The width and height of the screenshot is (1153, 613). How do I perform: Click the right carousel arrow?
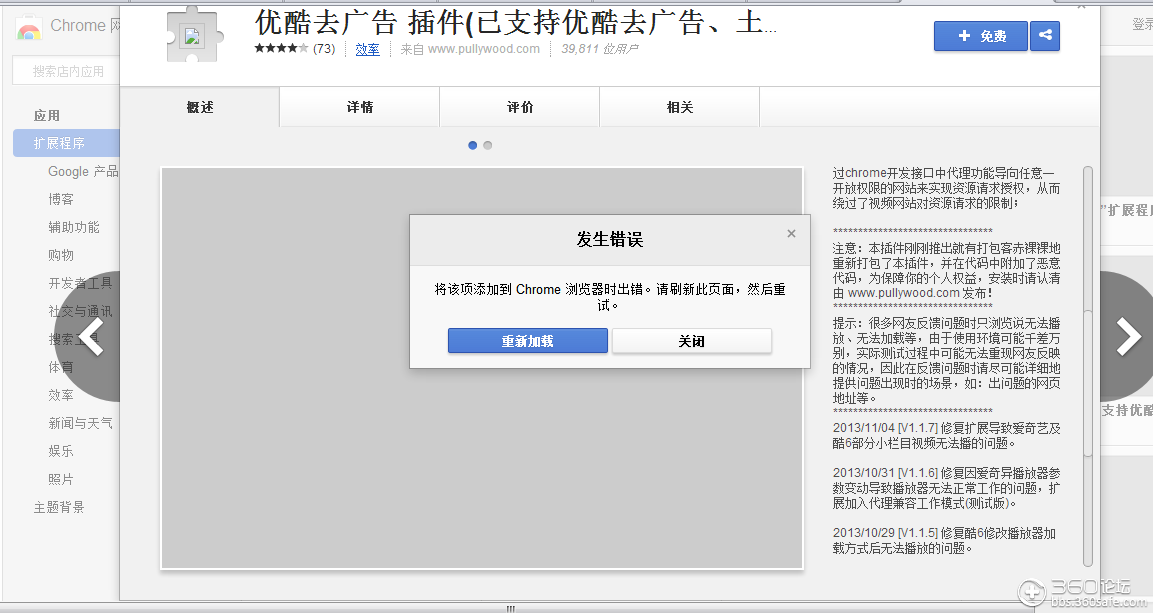coord(1128,338)
